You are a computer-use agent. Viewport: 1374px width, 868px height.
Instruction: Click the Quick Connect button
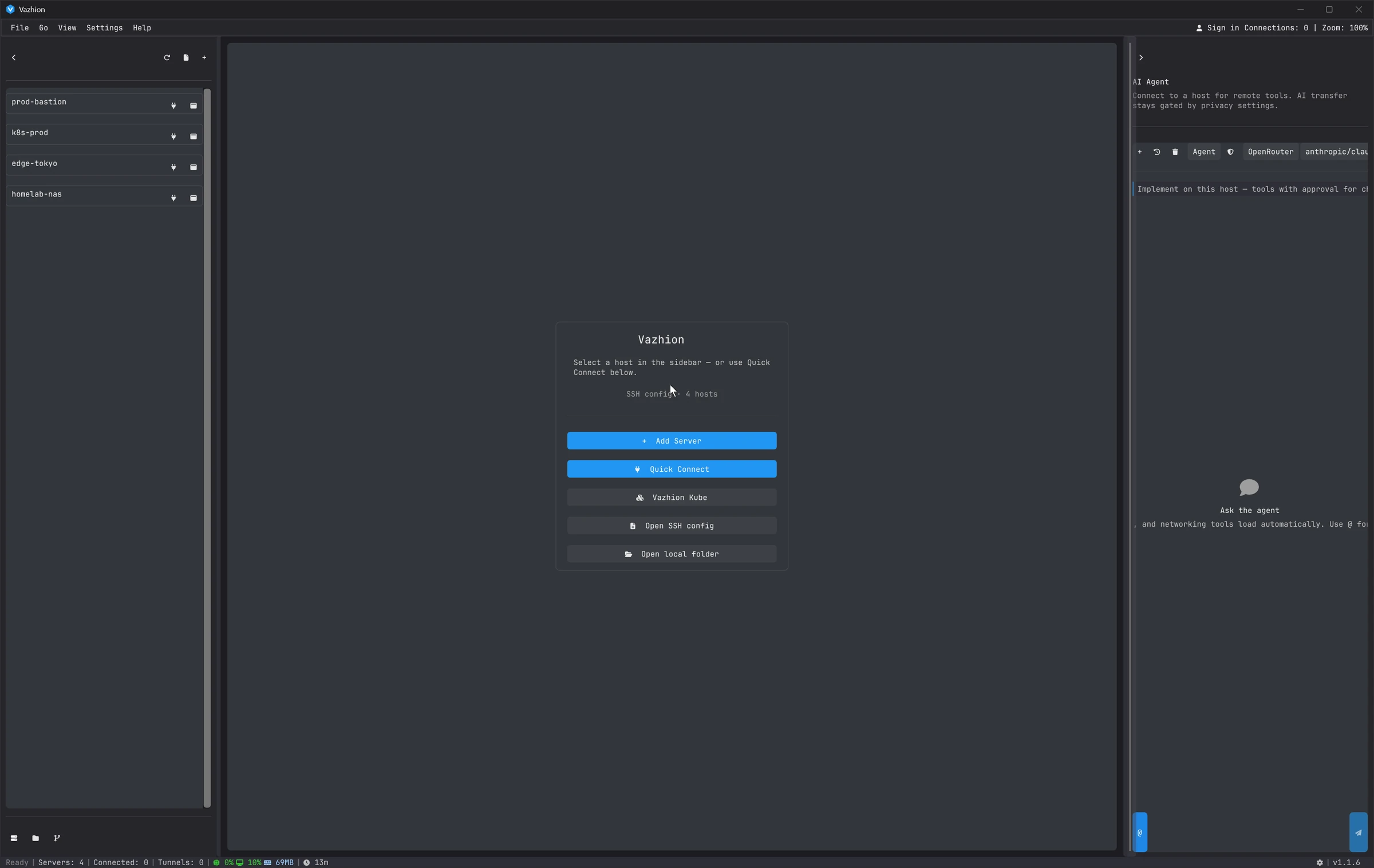672,469
